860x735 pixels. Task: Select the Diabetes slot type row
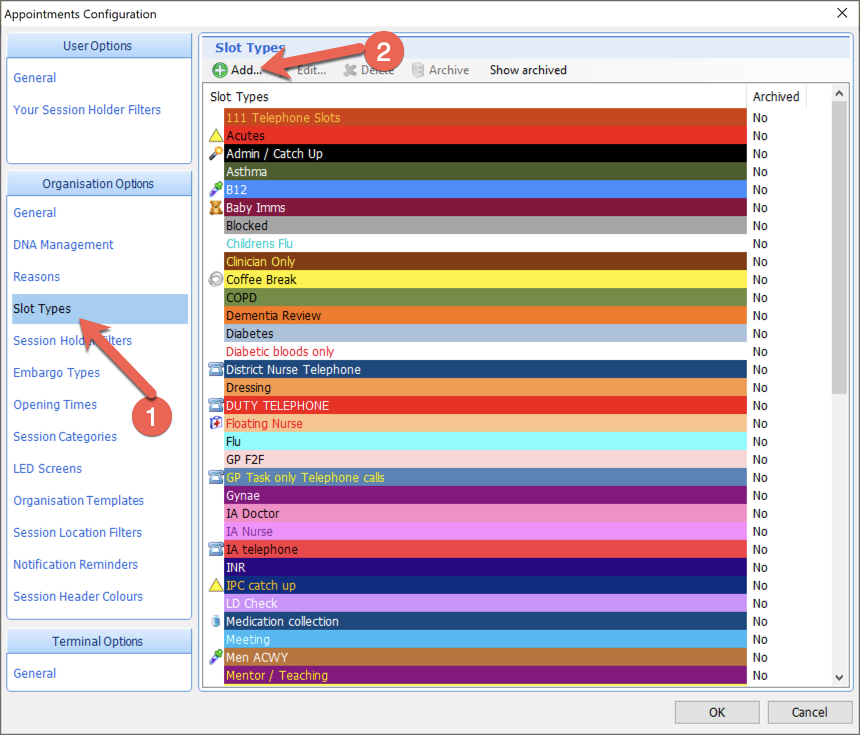click(485, 333)
